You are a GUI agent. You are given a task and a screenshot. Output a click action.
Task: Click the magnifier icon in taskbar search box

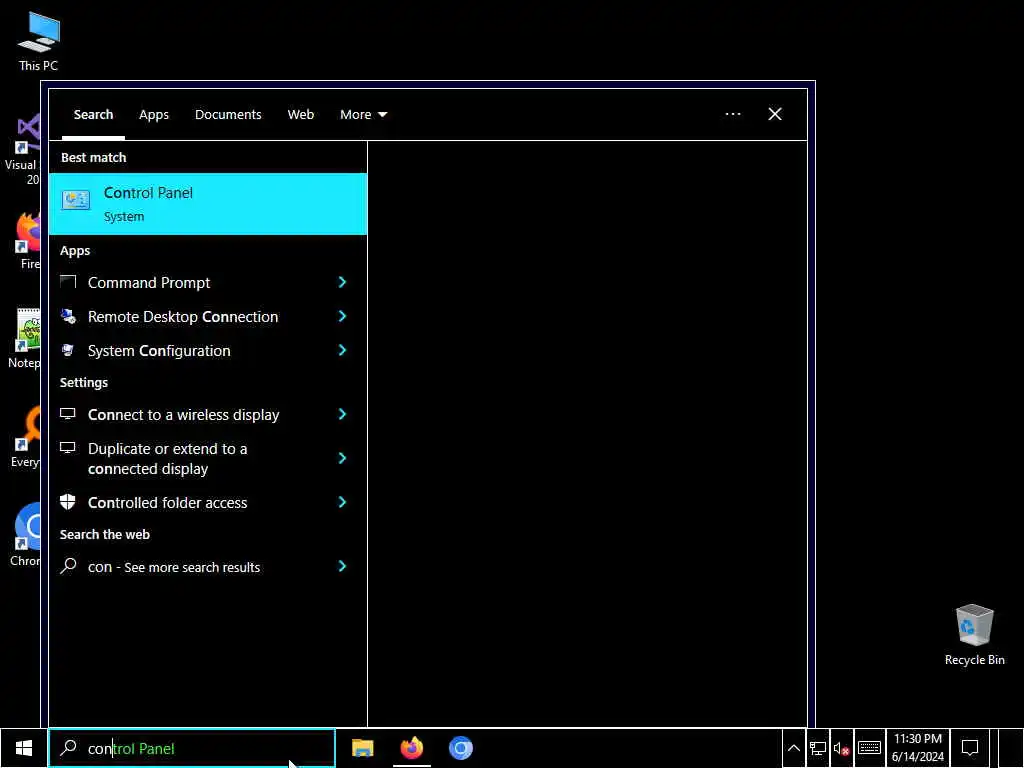pos(69,748)
